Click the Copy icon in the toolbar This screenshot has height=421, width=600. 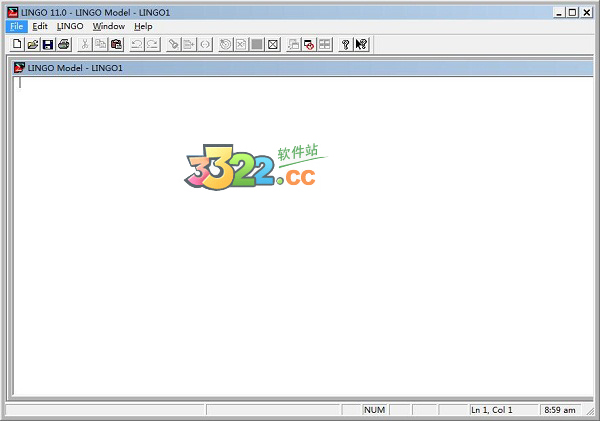point(101,44)
